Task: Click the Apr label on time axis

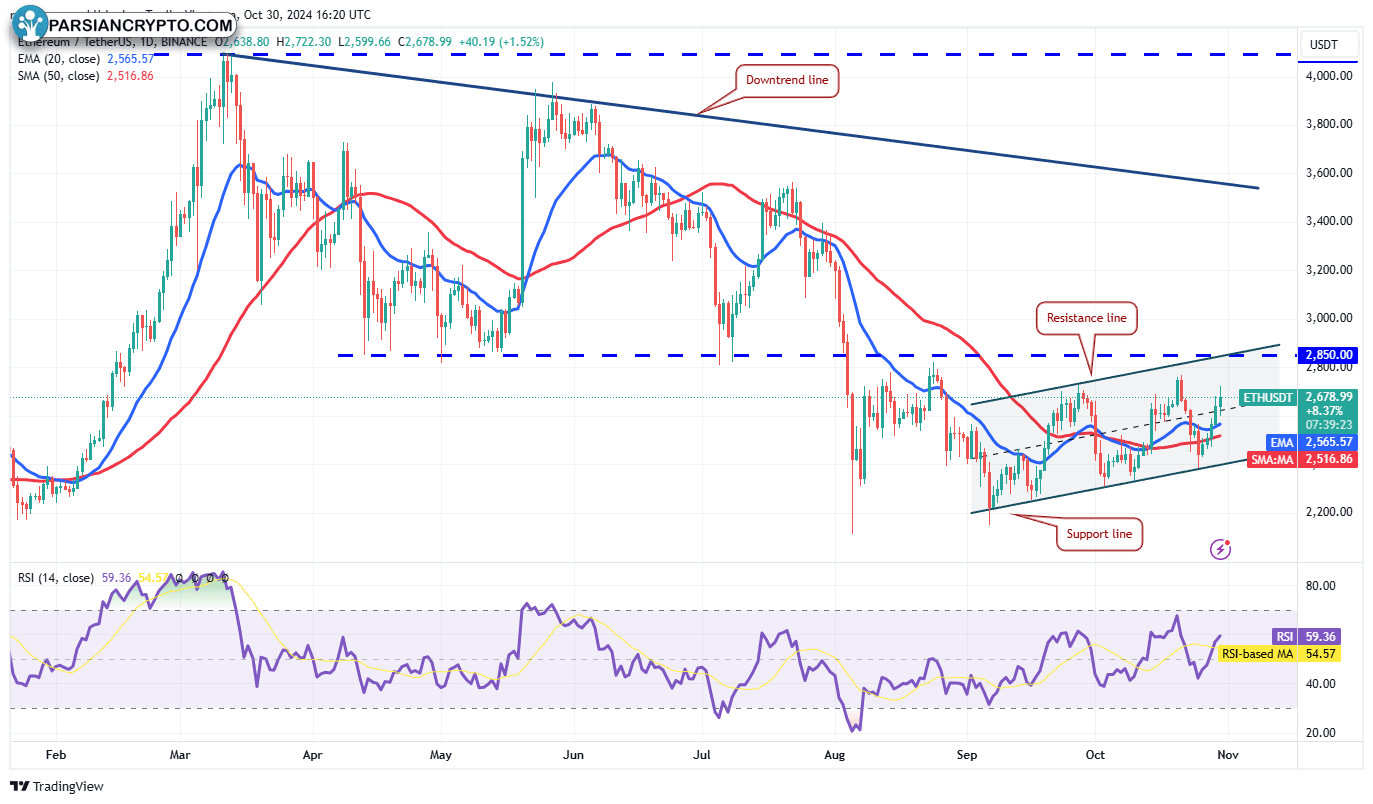Action: 313,755
